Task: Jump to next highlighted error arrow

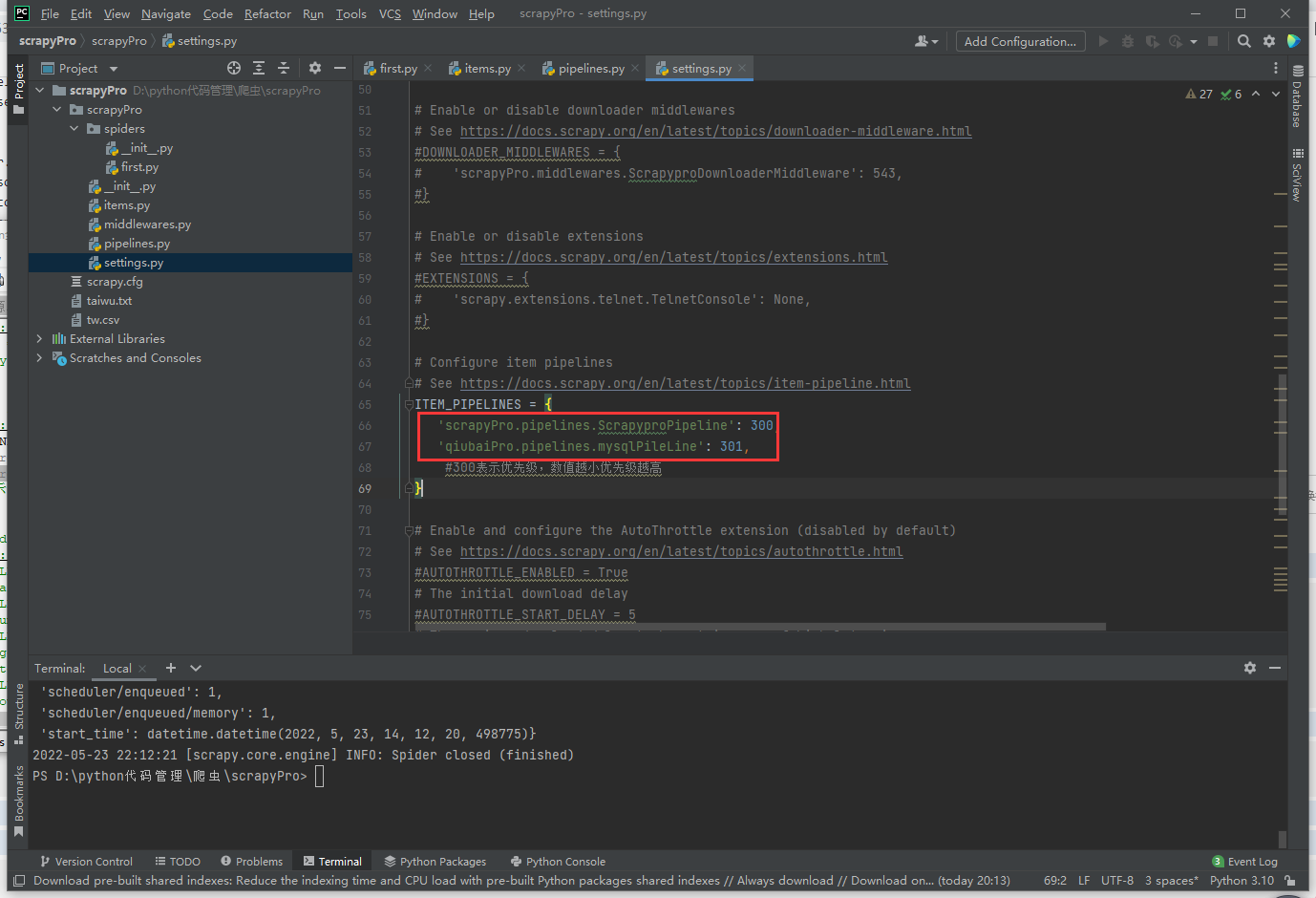Action: pos(1276,94)
